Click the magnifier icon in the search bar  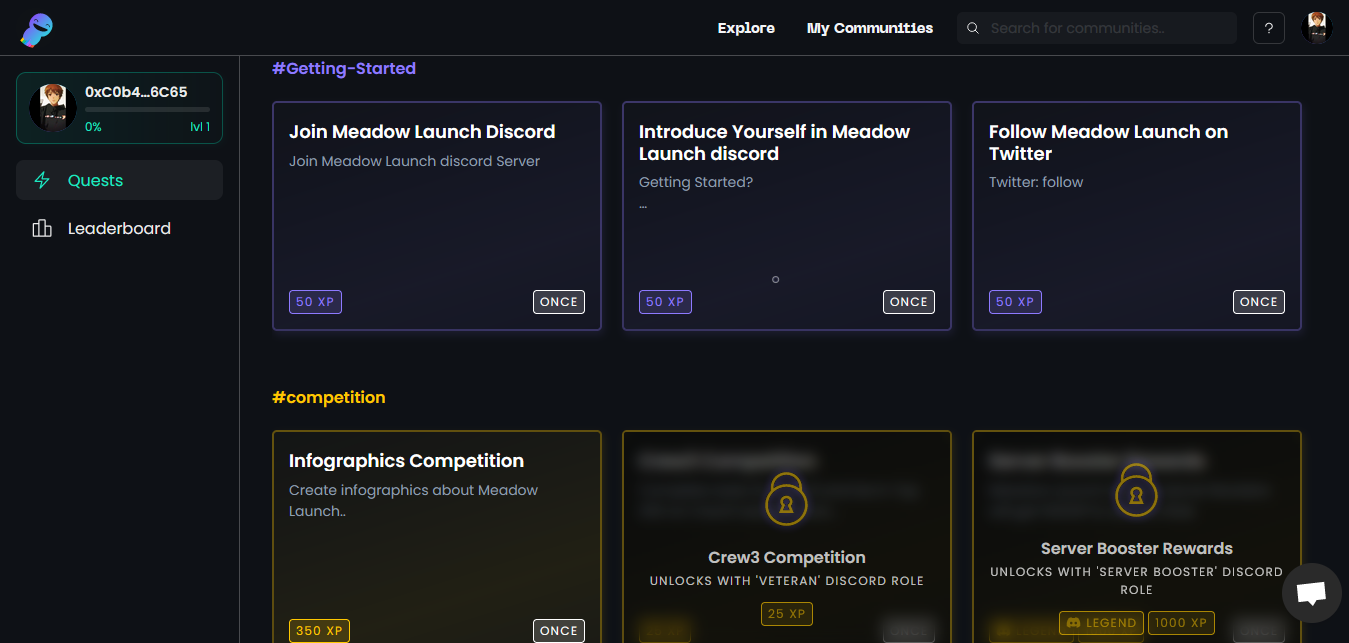coord(973,29)
